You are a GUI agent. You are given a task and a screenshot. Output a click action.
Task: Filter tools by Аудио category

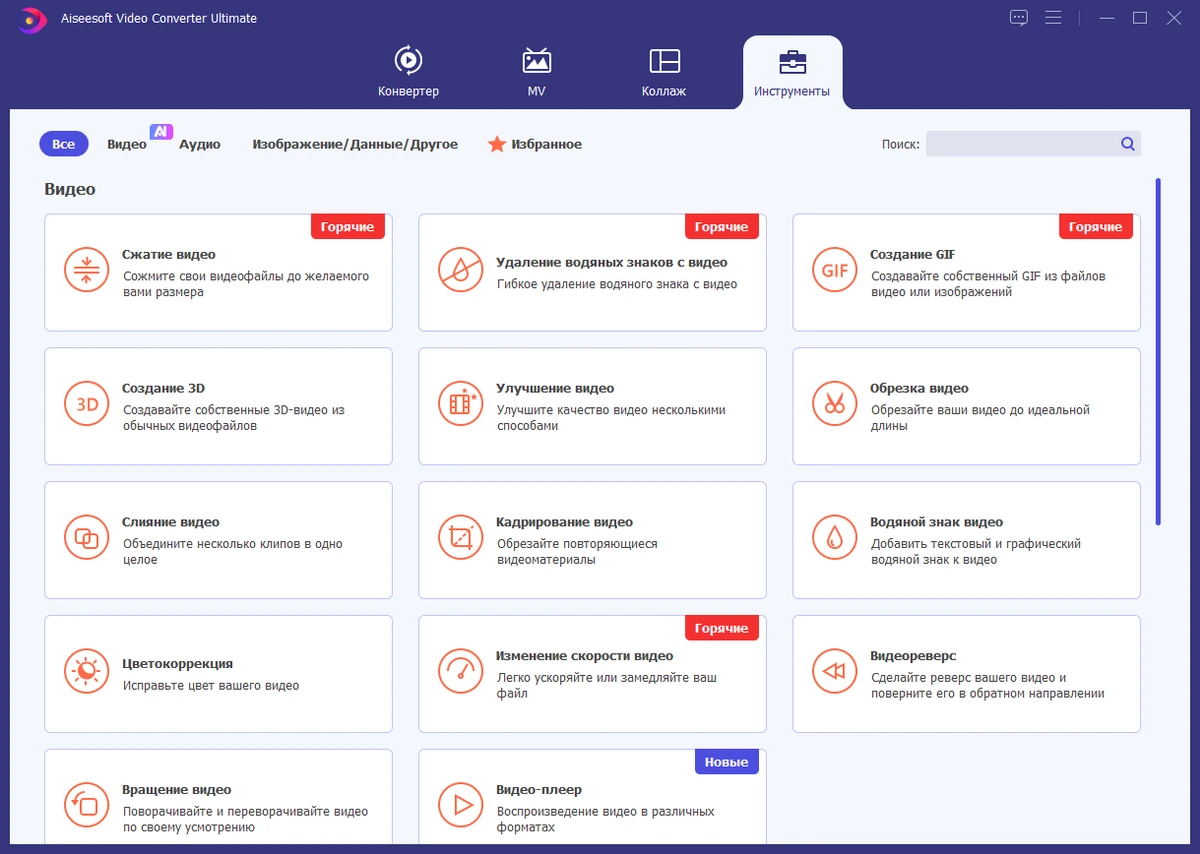coord(200,144)
